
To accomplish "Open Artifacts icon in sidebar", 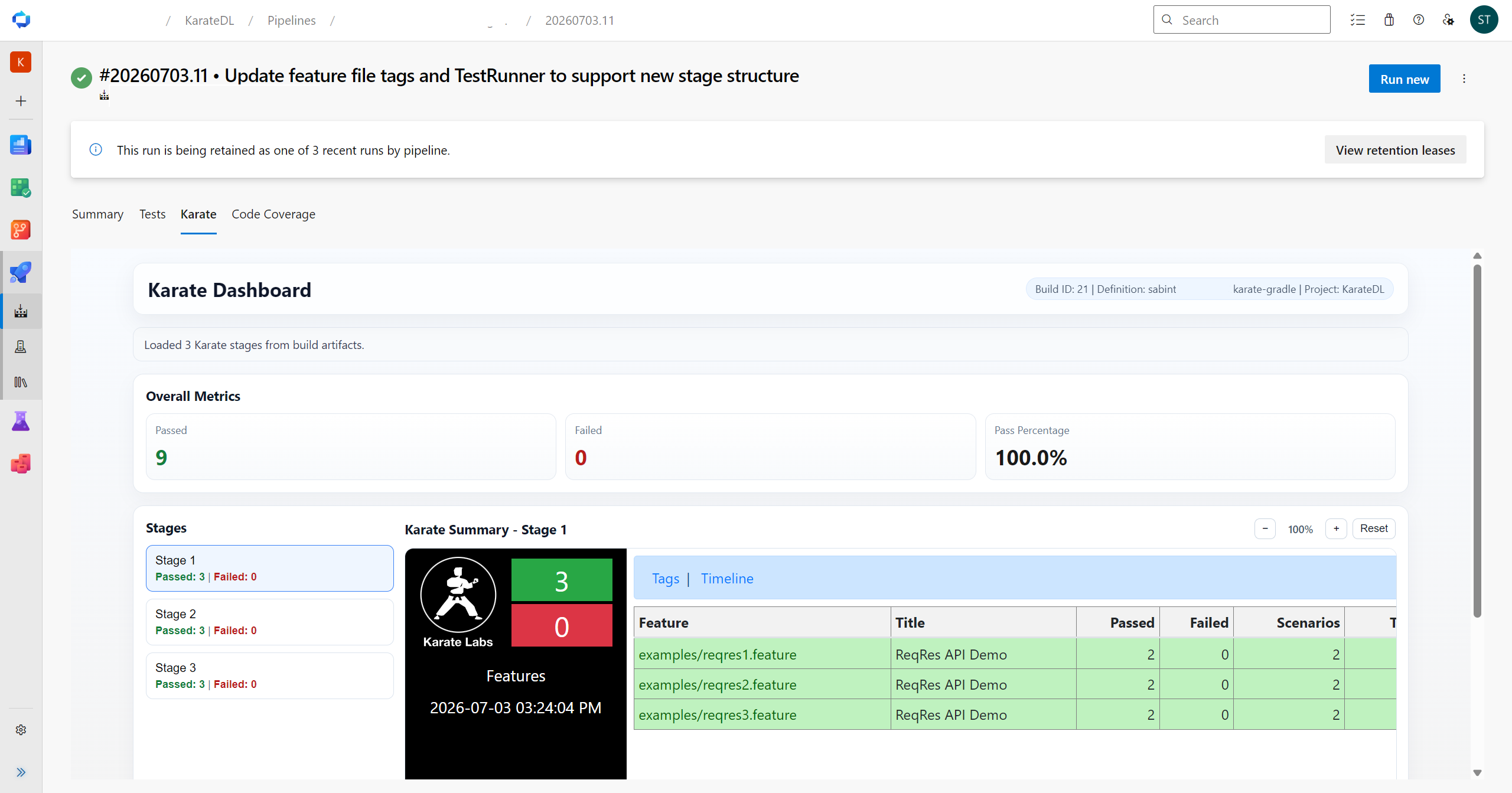I will coord(21,464).
